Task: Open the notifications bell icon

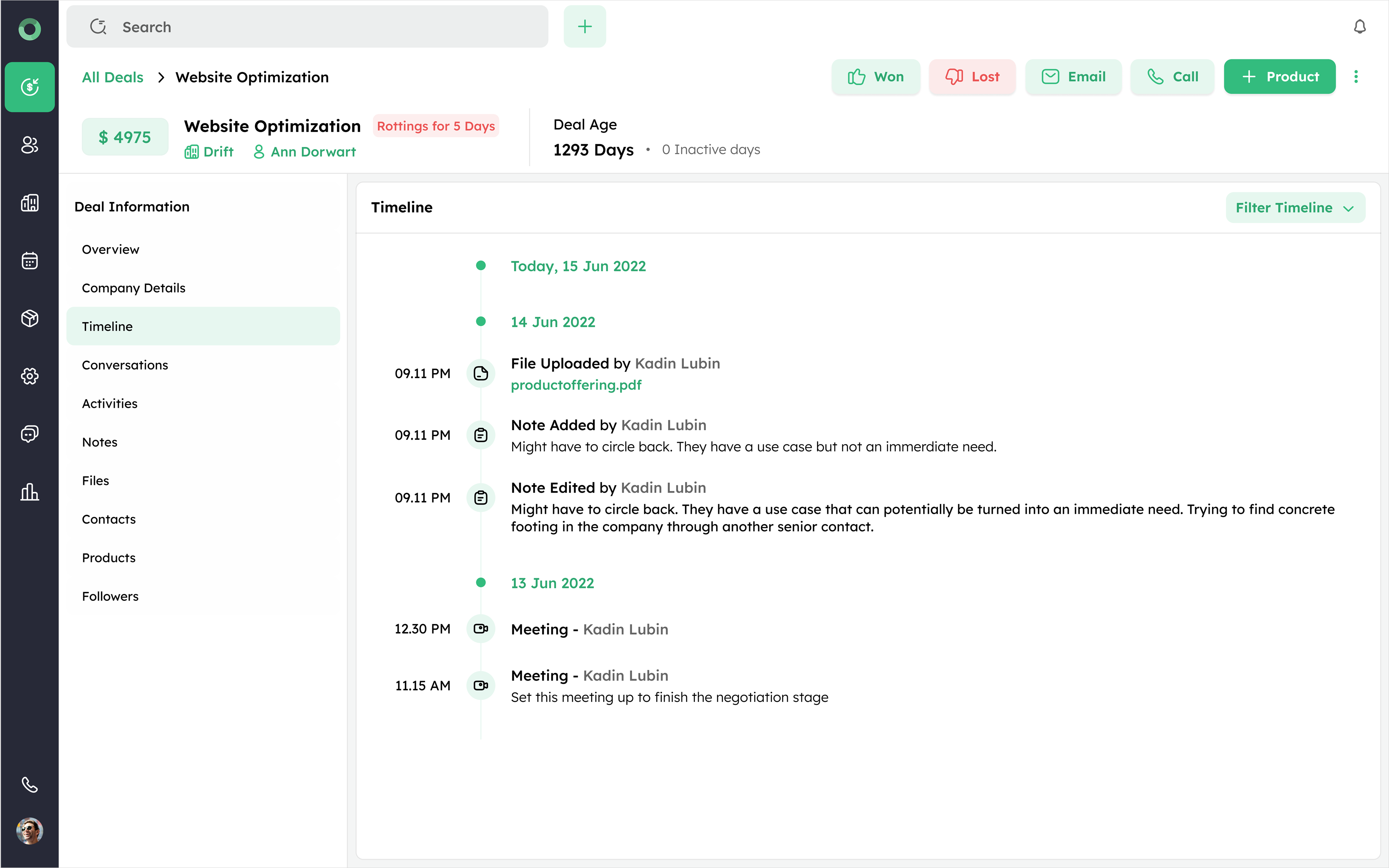Action: [1359, 27]
